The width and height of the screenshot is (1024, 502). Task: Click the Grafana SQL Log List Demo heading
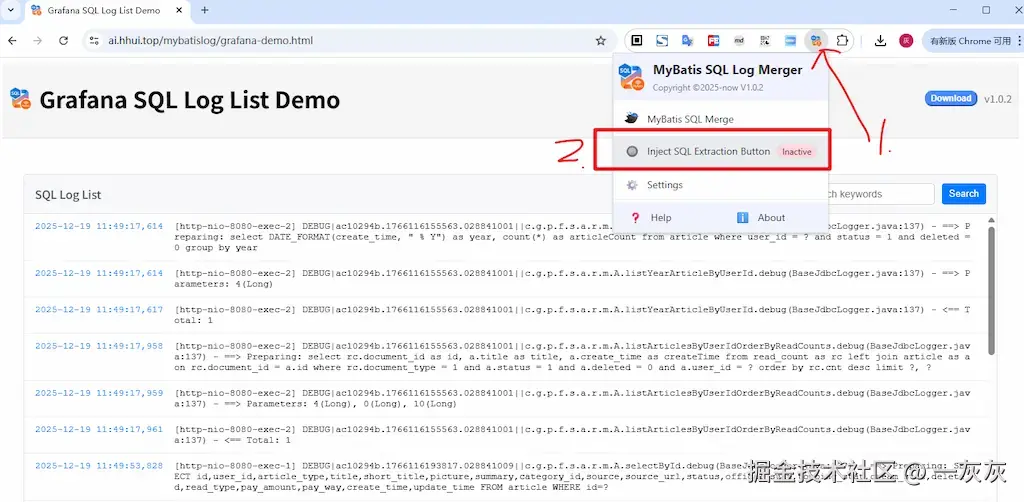coord(189,100)
